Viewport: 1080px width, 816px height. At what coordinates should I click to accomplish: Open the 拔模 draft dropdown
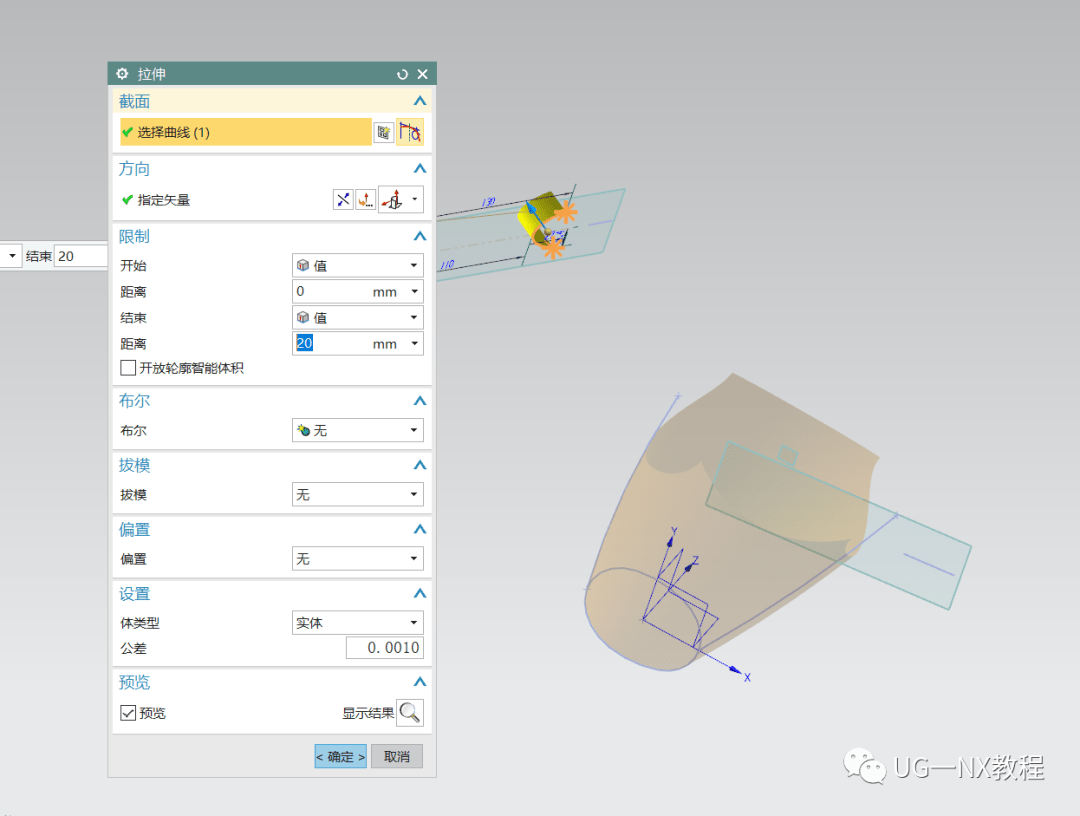[357, 494]
